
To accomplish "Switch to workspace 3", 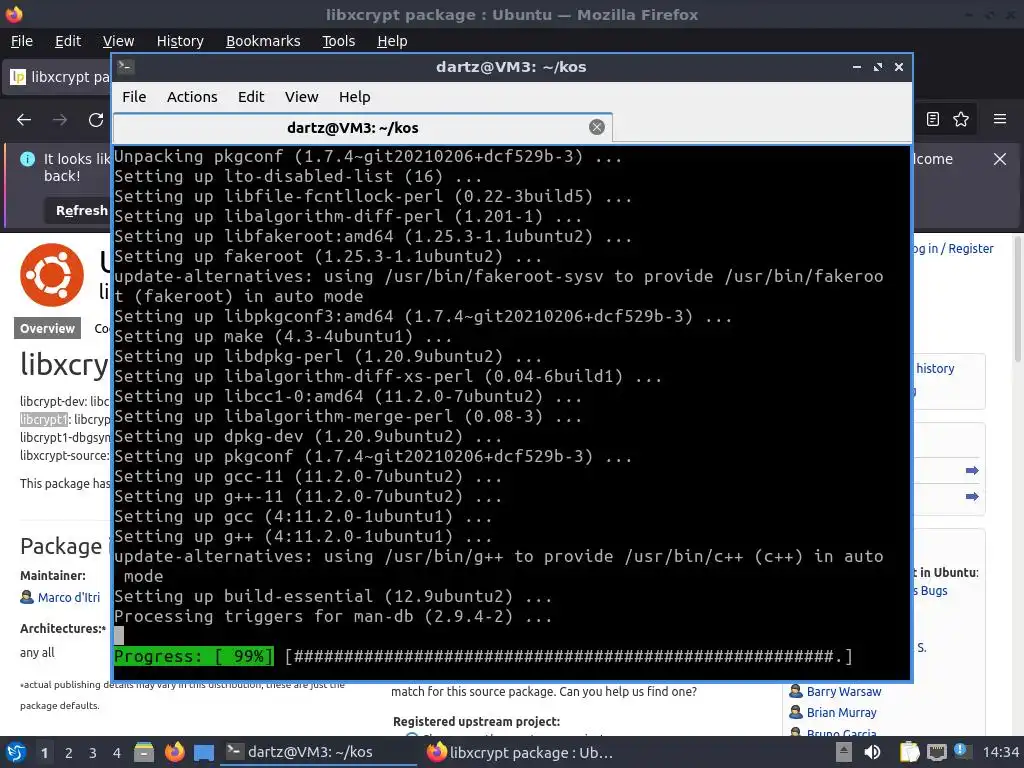I will click(x=93, y=753).
